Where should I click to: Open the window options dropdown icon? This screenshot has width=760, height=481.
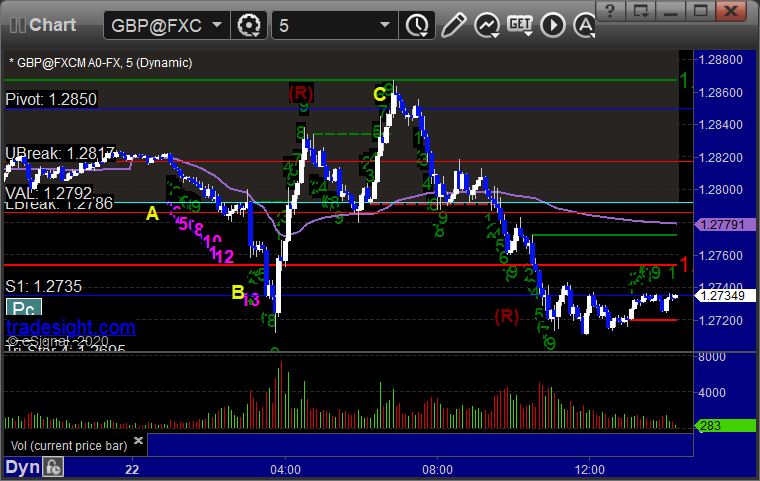pyautogui.click(x=640, y=11)
